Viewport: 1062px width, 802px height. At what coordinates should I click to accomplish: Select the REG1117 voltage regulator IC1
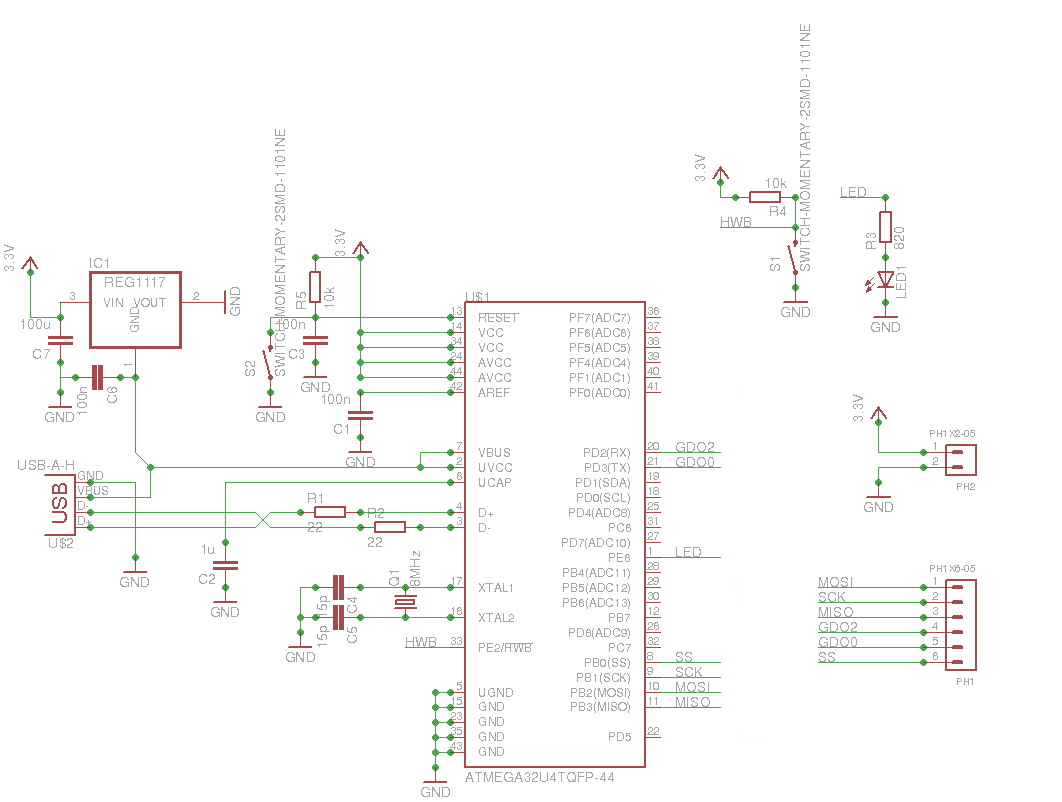133,310
